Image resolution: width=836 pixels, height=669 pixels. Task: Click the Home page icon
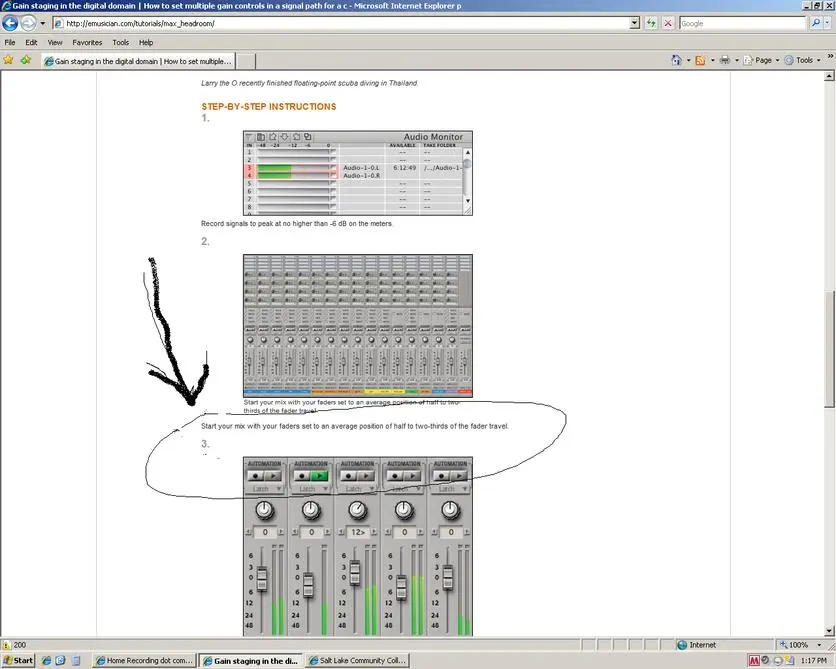coord(677,60)
